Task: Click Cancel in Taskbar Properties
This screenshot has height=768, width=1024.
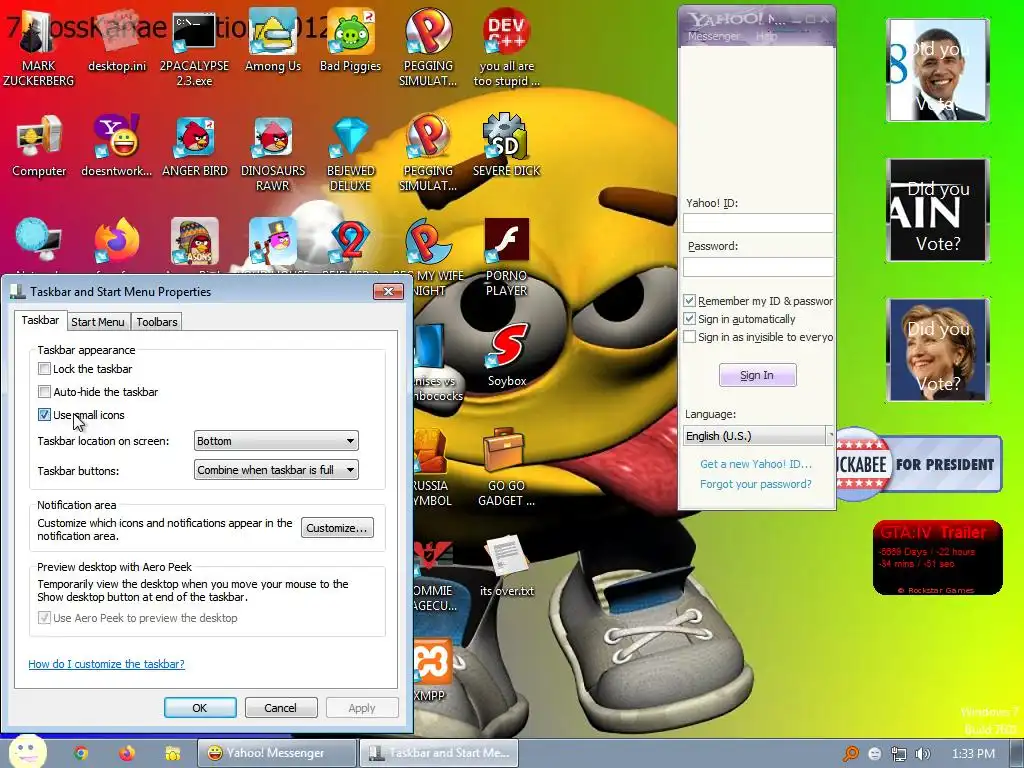Action: 281,708
